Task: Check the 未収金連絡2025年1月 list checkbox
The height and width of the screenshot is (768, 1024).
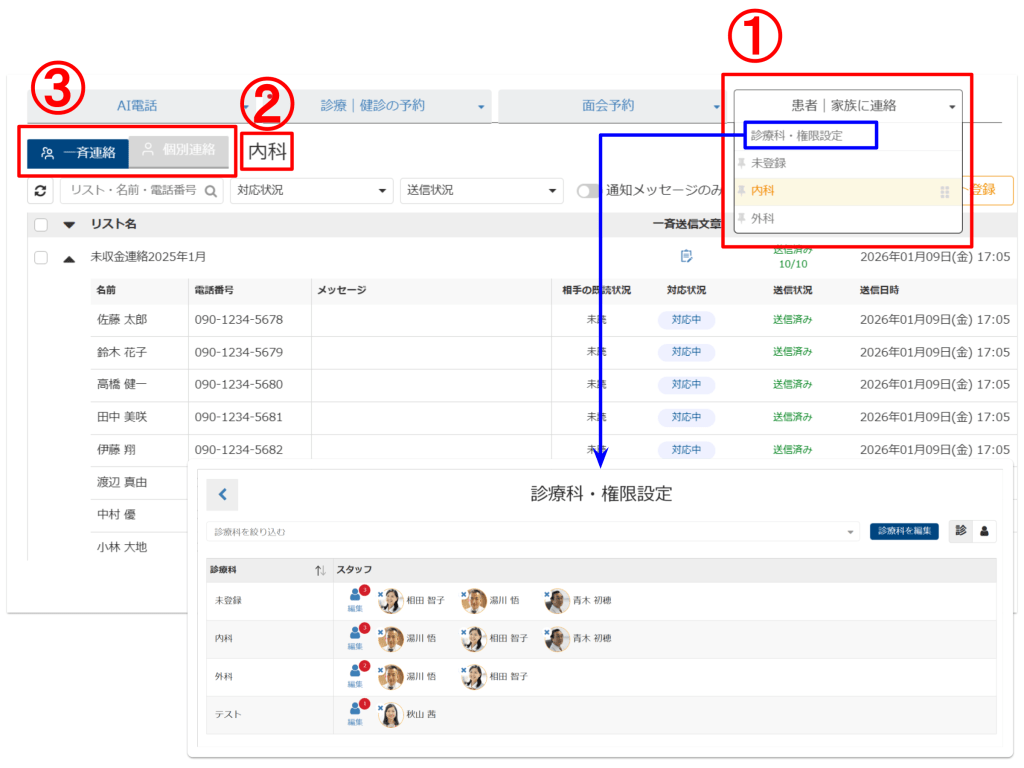Action: pyautogui.click(x=41, y=257)
